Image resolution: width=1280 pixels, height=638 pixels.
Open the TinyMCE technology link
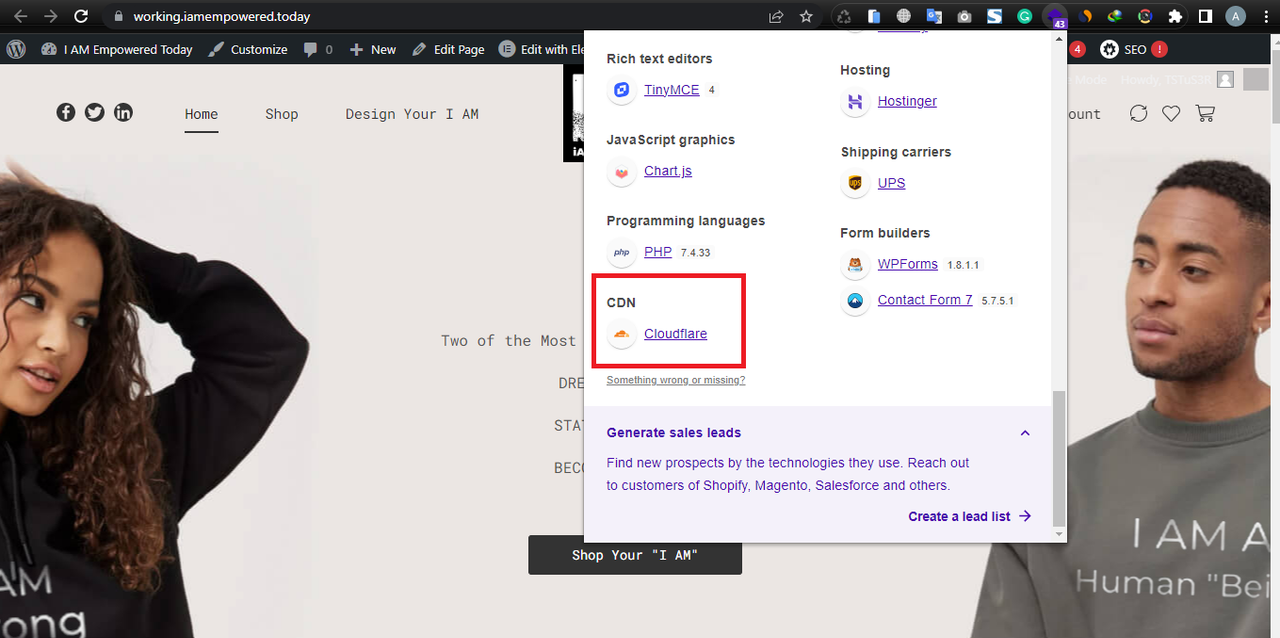(x=672, y=90)
